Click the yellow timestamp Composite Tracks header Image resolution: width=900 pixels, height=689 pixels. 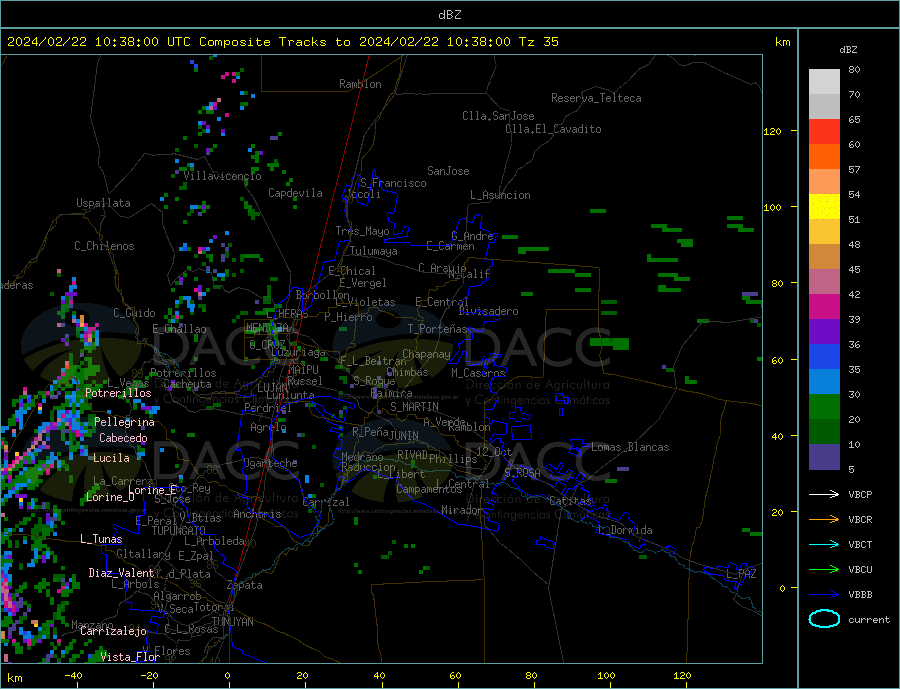click(282, 41)
